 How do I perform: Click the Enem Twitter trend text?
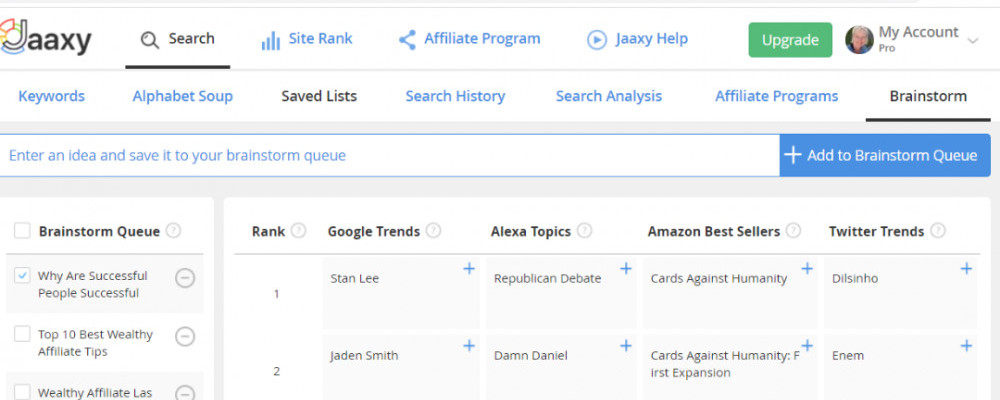point(846,356)
